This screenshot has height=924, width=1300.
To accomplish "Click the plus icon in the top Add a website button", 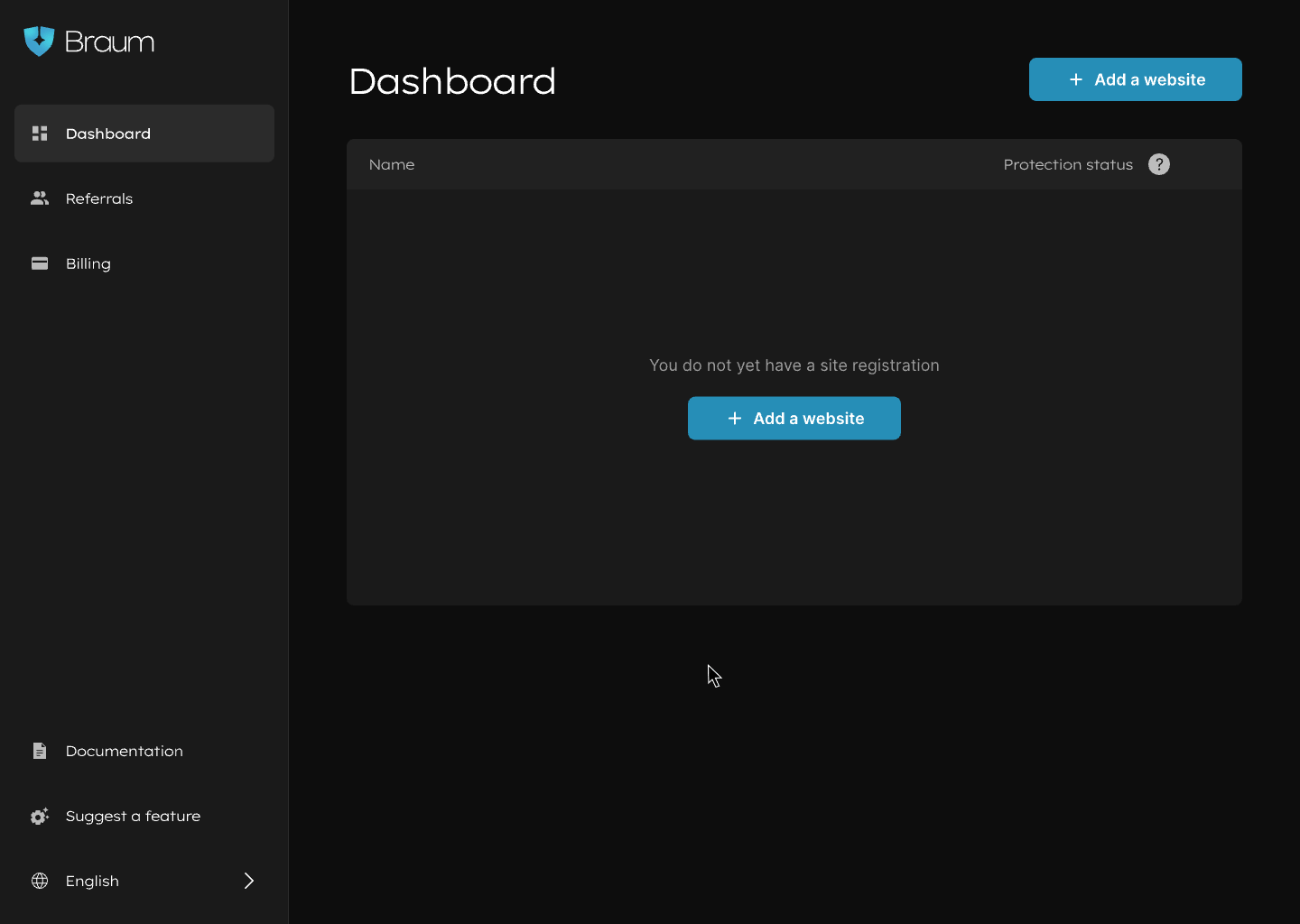I will 1076,79.
